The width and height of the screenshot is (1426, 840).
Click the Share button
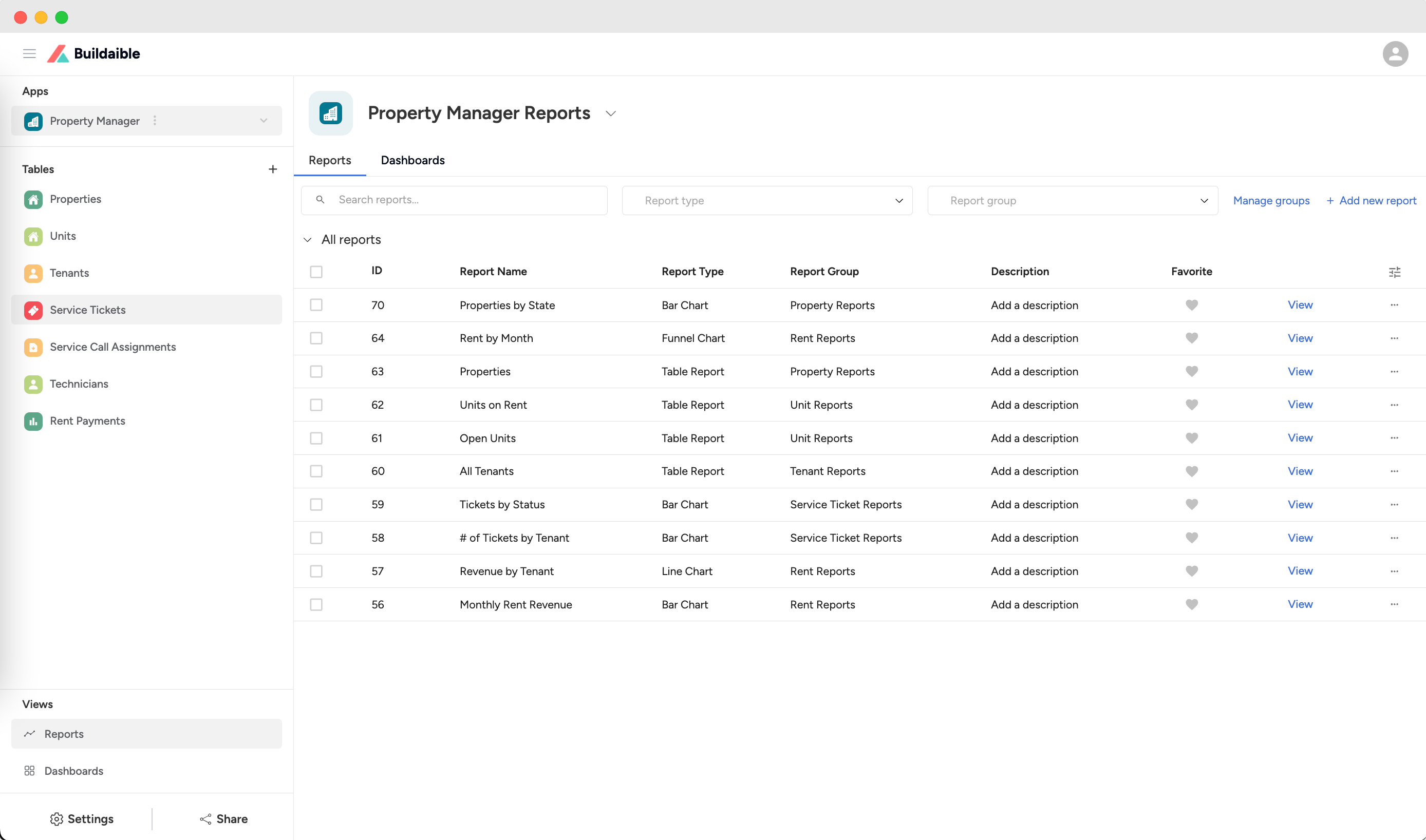click(223, 819)
